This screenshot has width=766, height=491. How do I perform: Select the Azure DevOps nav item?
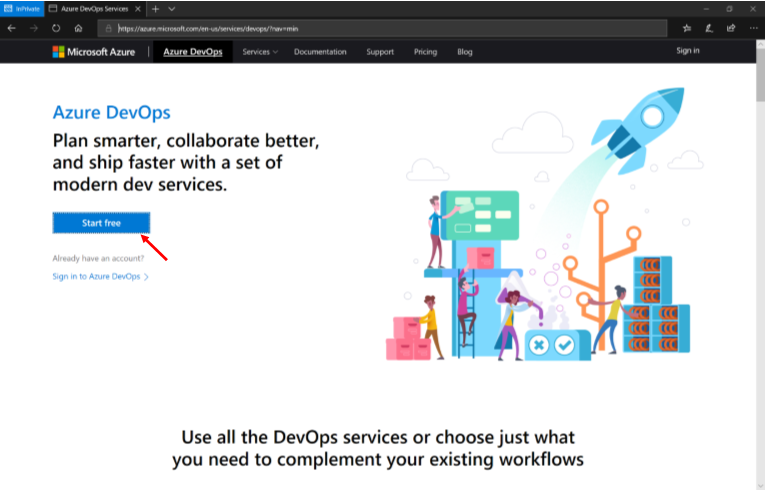coord(193,52)
